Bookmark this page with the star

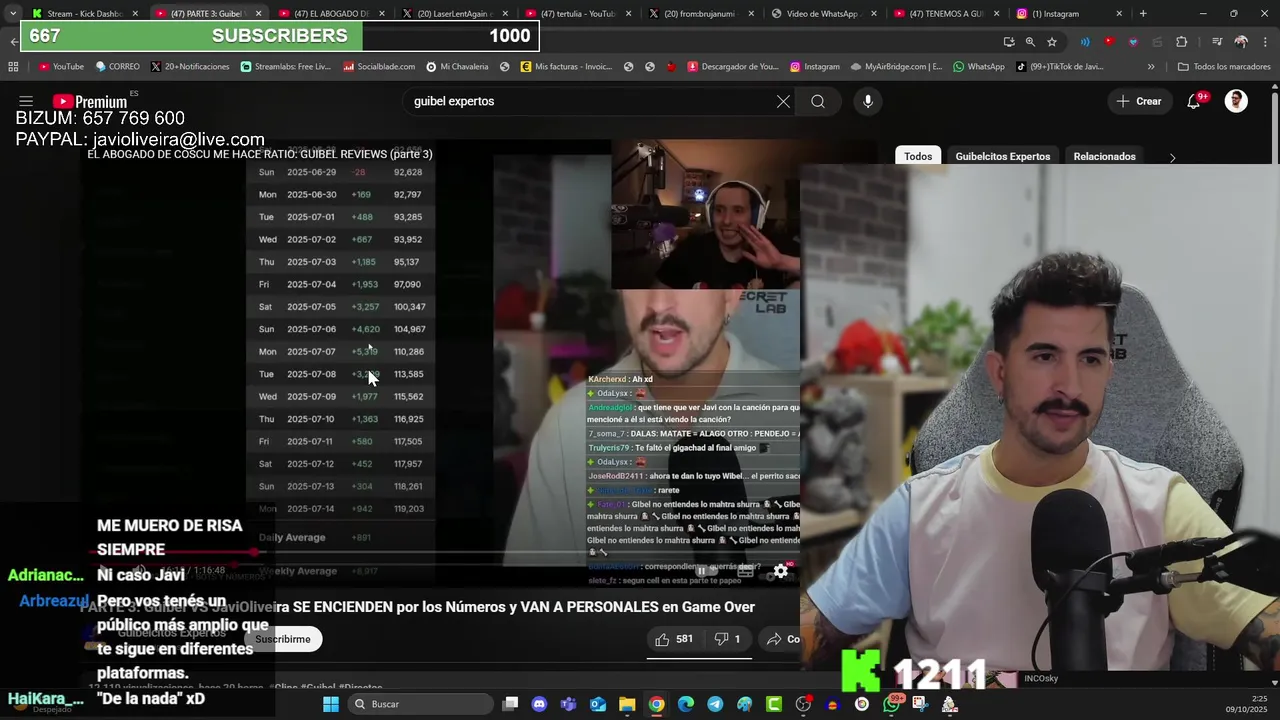click(x=1052, y=41)
